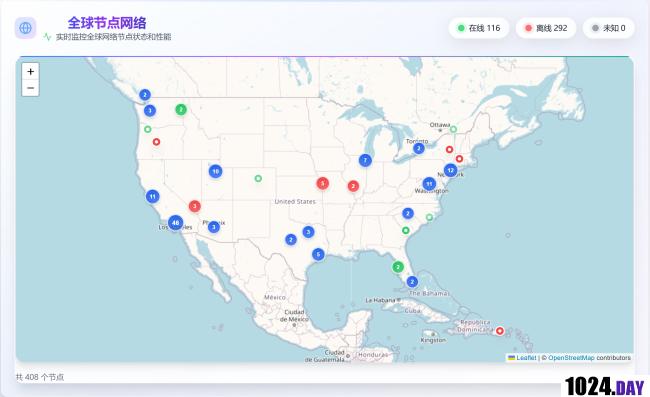Click the blue cluster of 2 near Toronto
Screen dimensions: 650x397
click(419, 148)
